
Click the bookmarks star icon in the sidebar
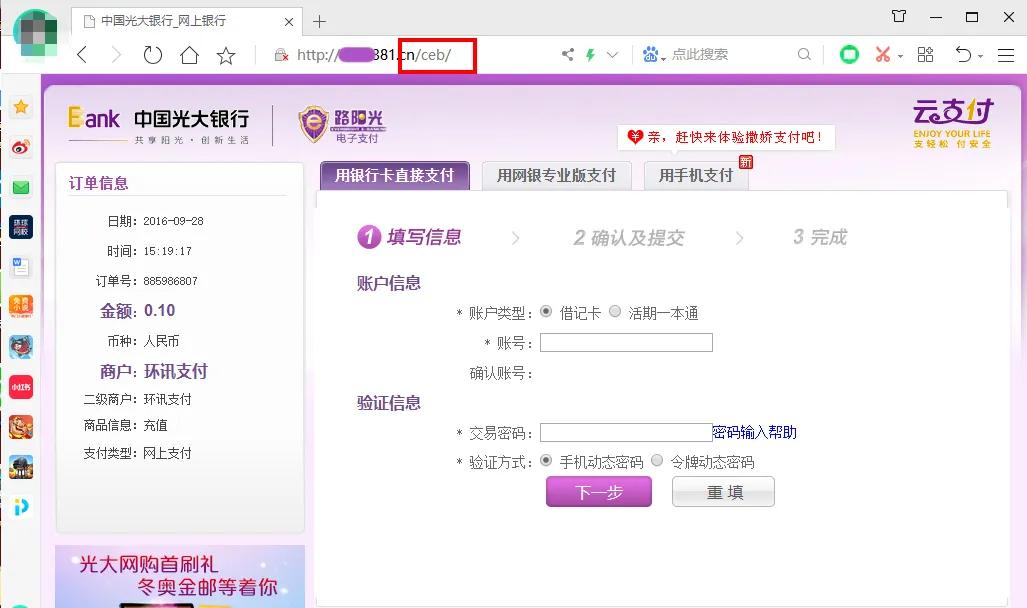tap(21, 106)
